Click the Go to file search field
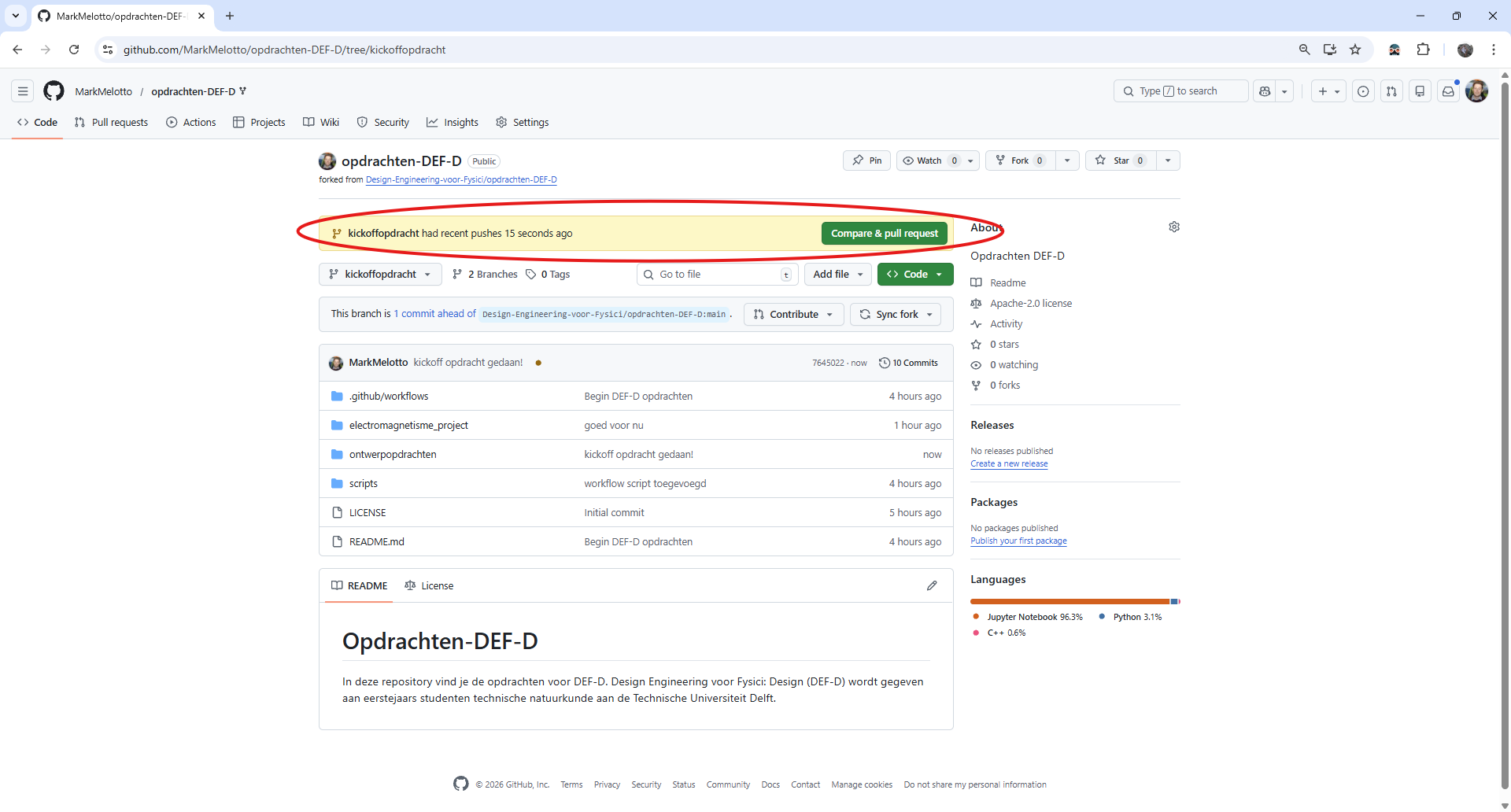 [x=716, y=274]
